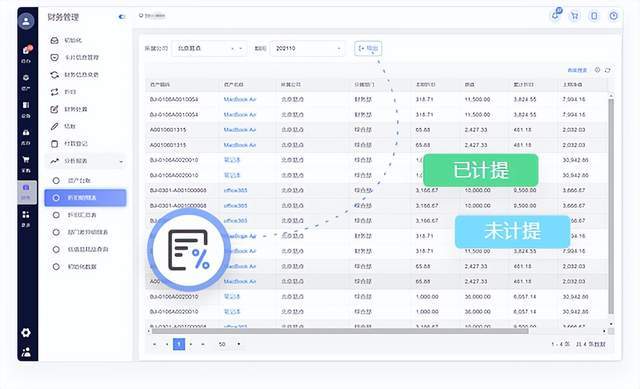Click the clipboard icon in the top bar

594,16
